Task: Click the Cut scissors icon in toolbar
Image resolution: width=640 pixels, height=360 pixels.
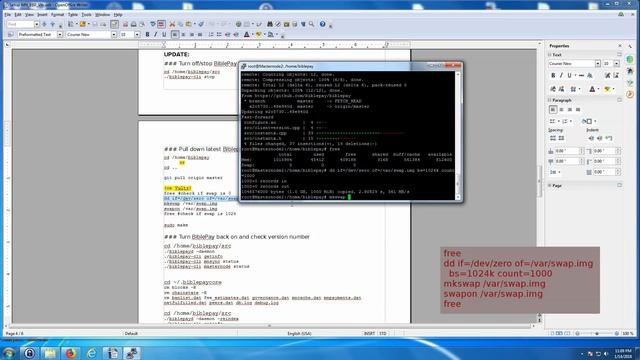Action: (172, 24)
